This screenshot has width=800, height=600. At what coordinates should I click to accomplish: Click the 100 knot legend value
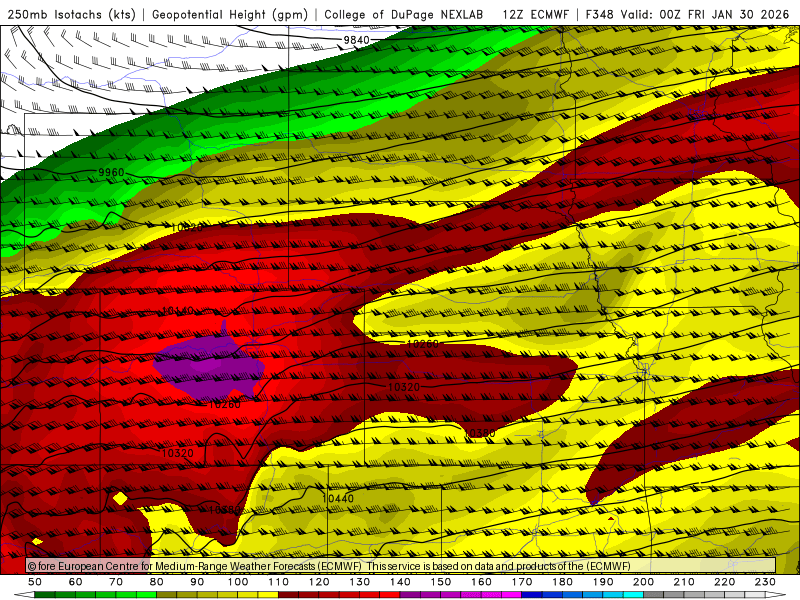coord(237,582)
